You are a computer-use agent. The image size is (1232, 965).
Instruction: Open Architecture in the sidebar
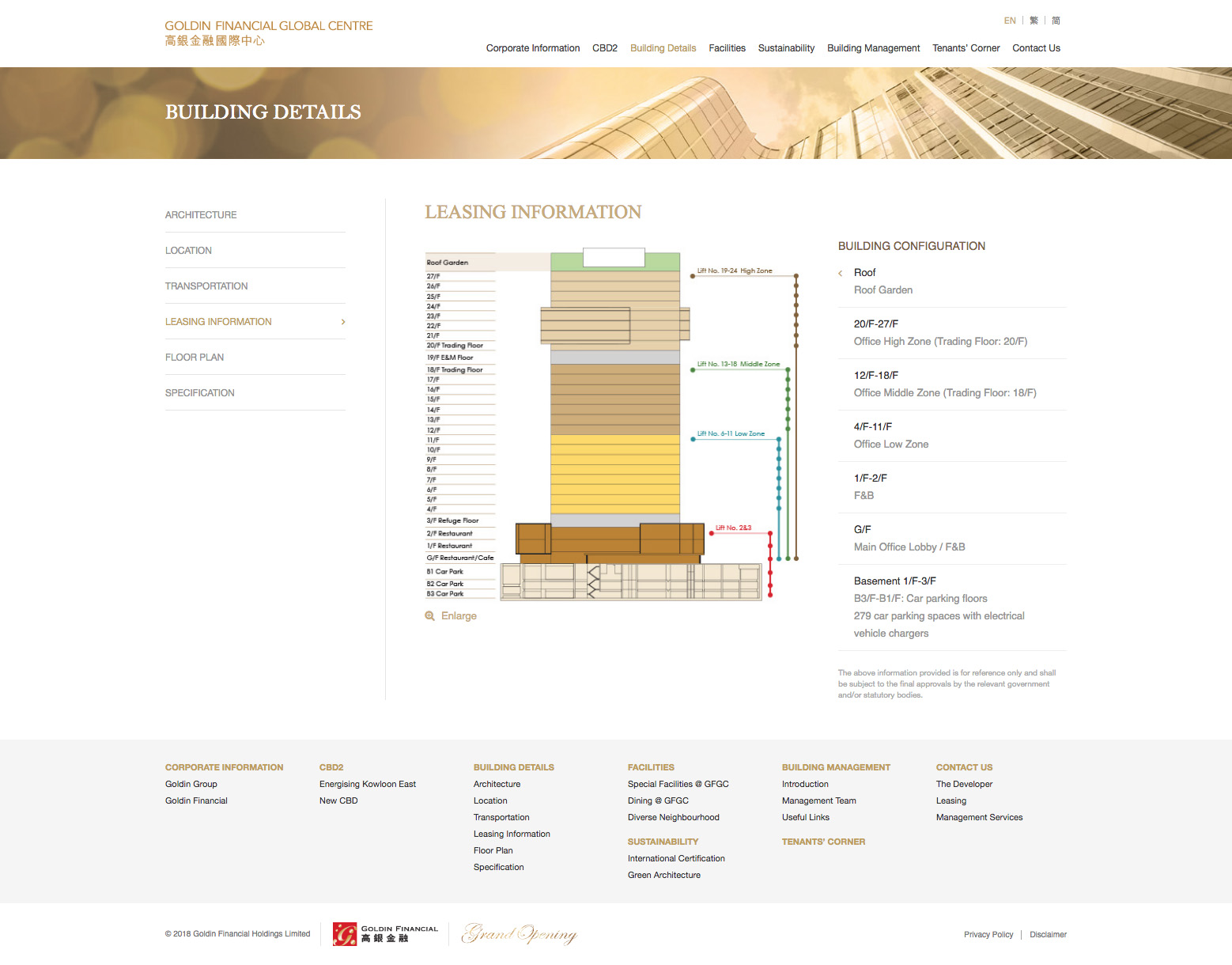(x=201, y=215)
